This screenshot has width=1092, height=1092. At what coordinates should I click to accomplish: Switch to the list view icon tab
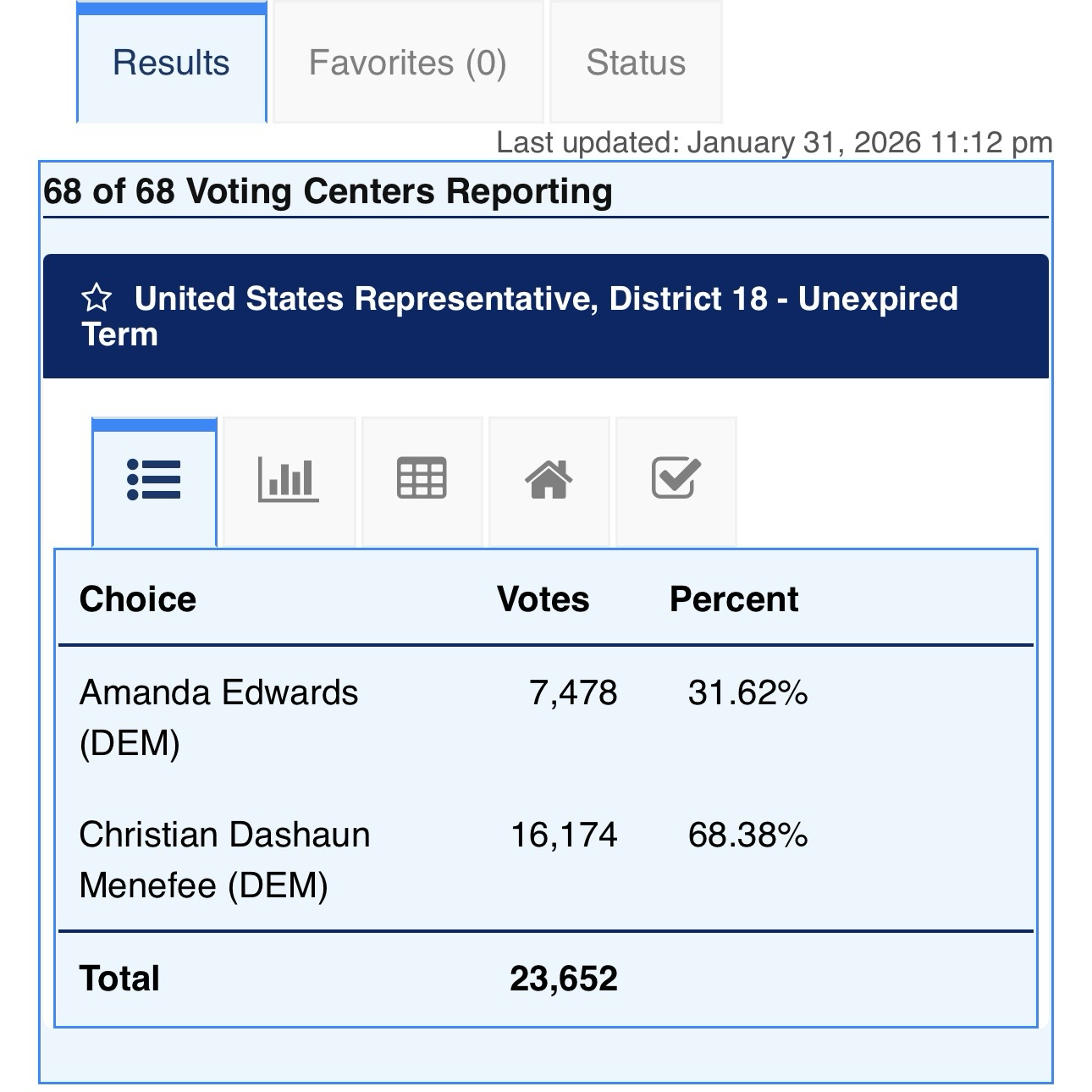click(x=154, y=480)
